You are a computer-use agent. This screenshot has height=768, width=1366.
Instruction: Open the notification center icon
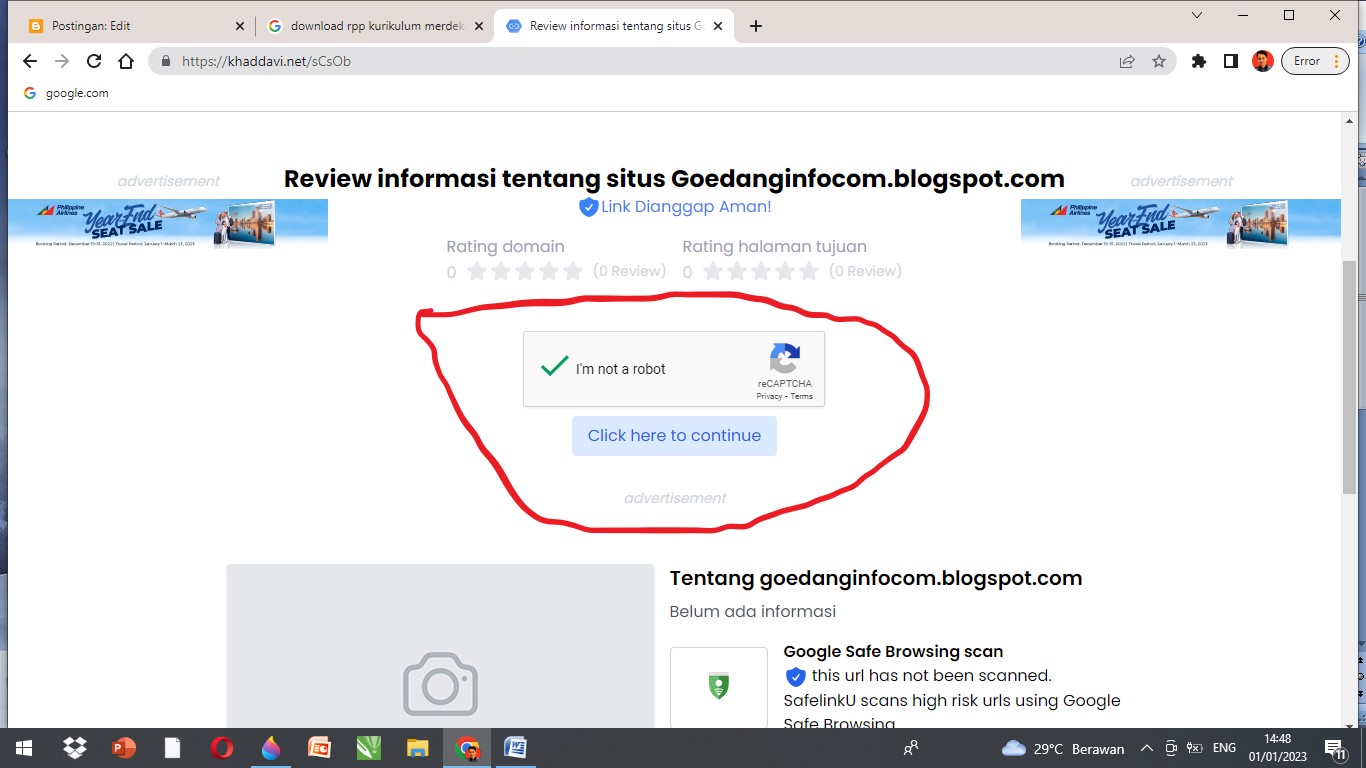tap(1335, 748)
